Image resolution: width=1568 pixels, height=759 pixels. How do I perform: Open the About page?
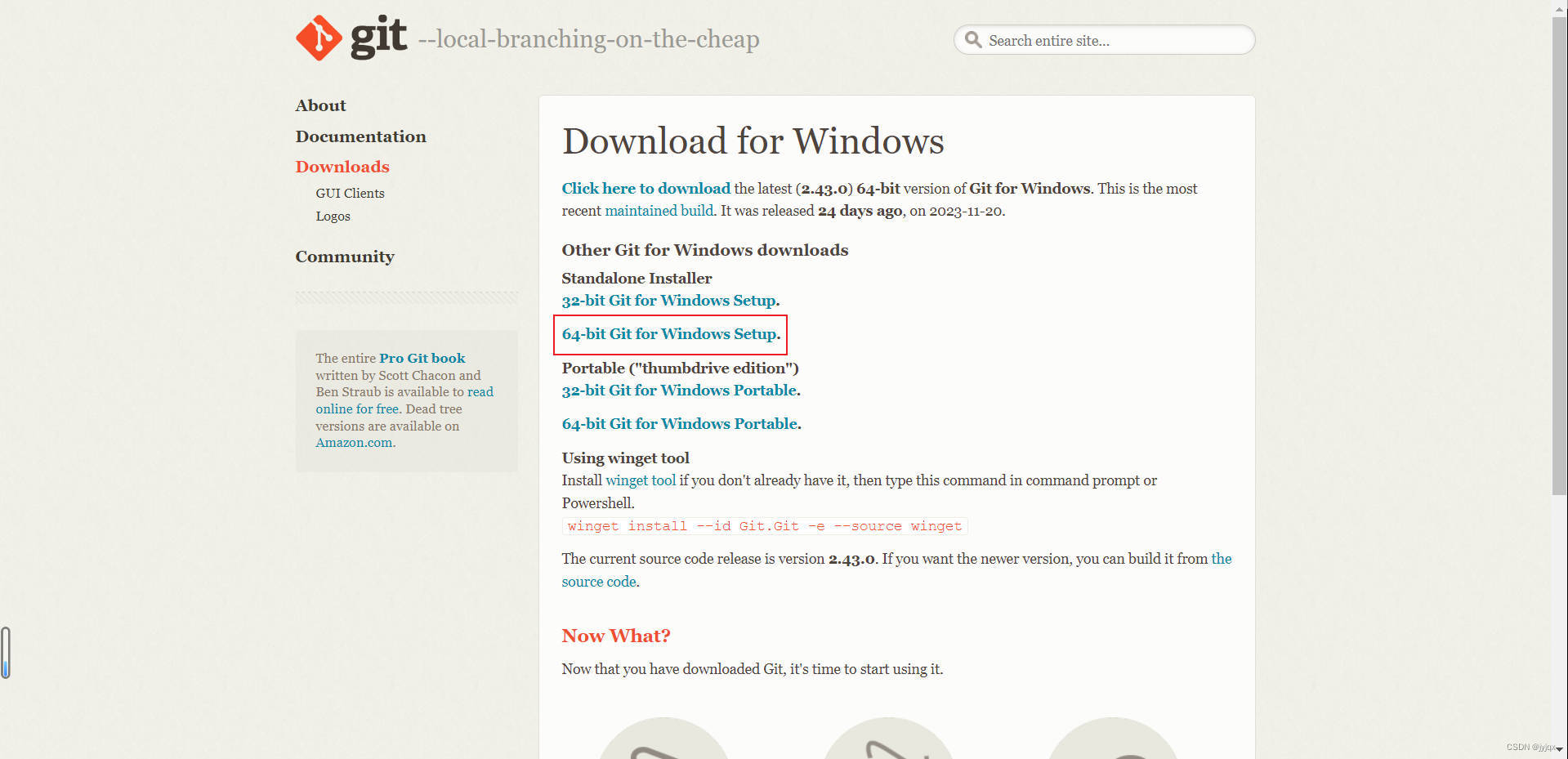click(x=320, y=105)
